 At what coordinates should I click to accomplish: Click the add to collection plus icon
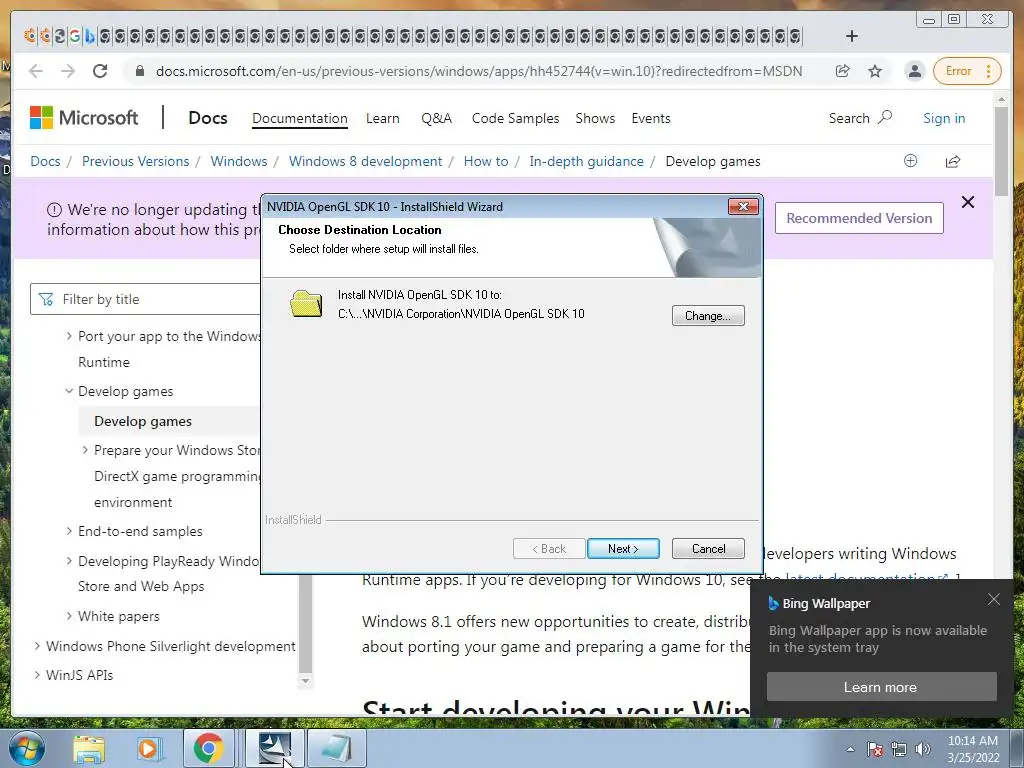click(910, 161)
